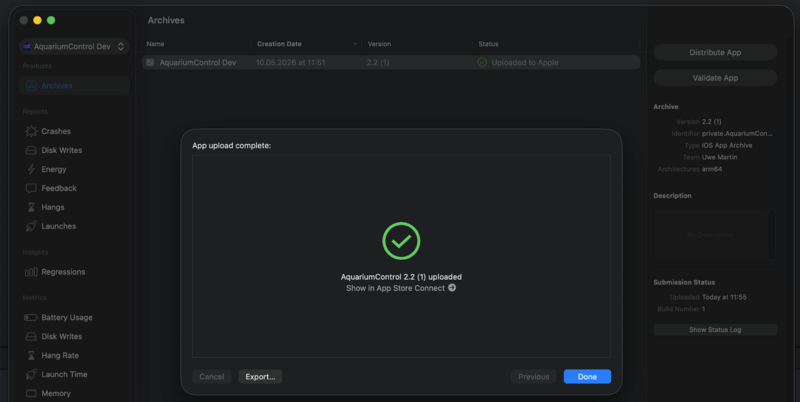Screen dimensions: 800x402
Task: Click the Archives sidebar icon
Action: pos(31,86)
